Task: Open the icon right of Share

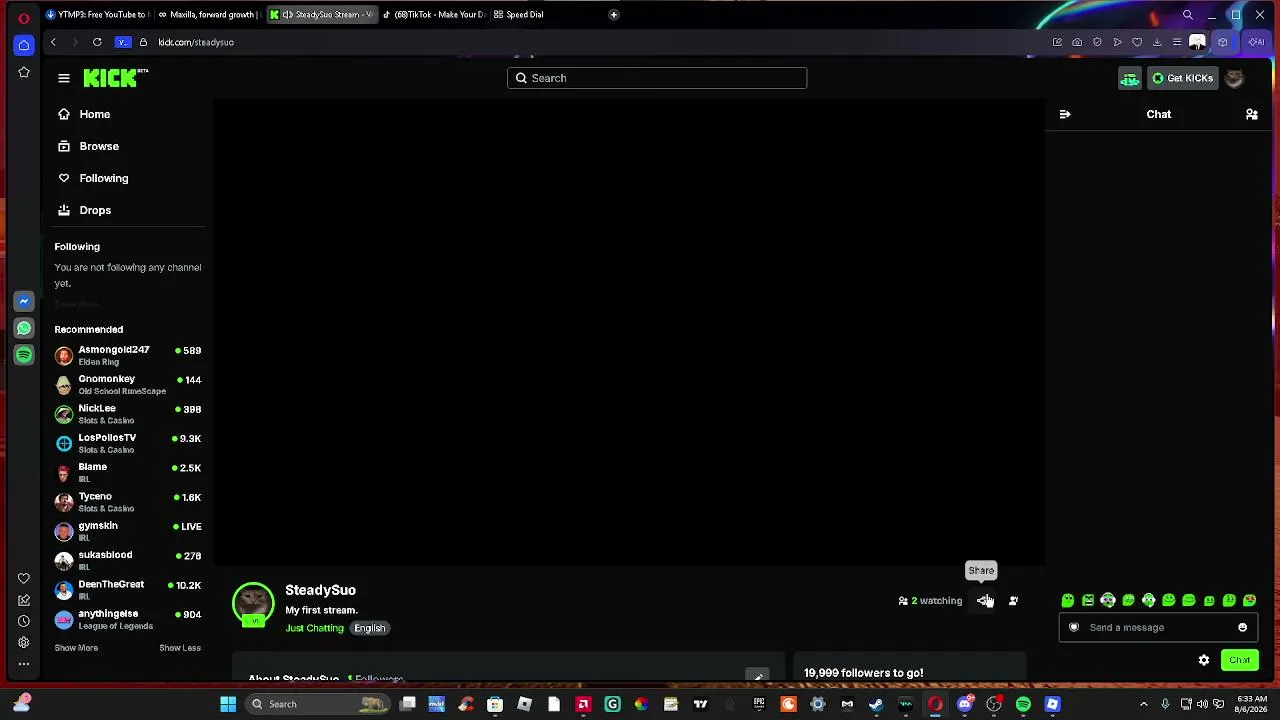Action: point(1013,601)
